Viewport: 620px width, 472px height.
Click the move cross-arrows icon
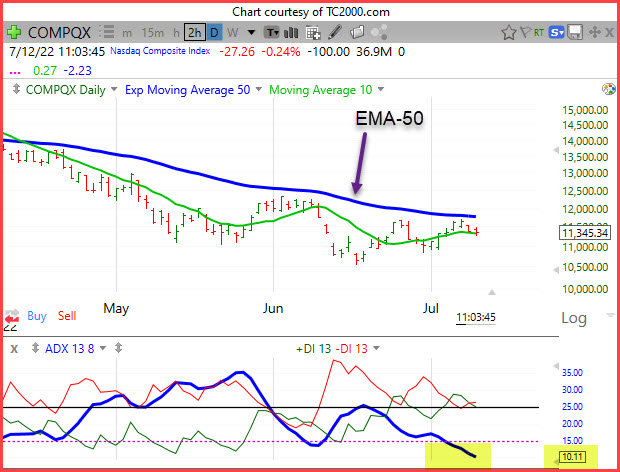[x=594, y=32]
